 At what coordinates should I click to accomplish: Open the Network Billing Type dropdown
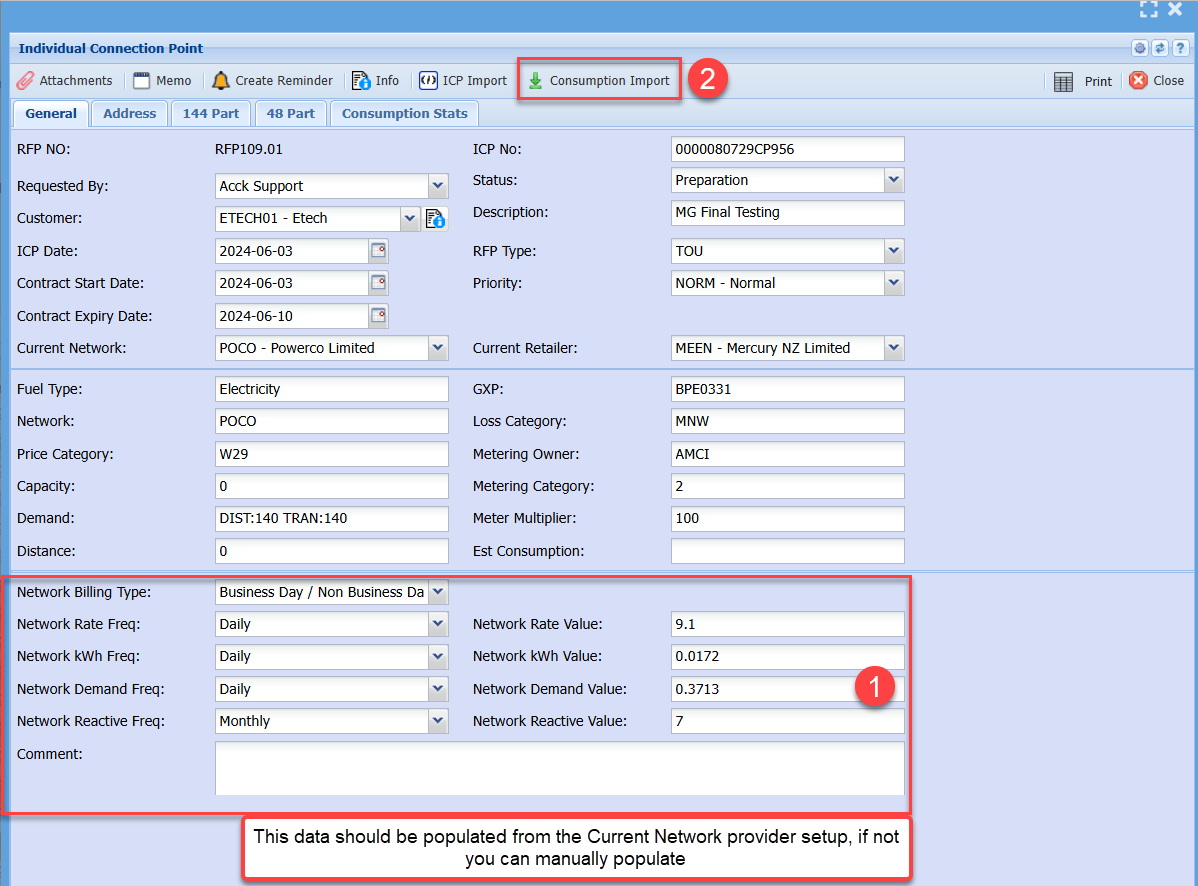(437, 592)
